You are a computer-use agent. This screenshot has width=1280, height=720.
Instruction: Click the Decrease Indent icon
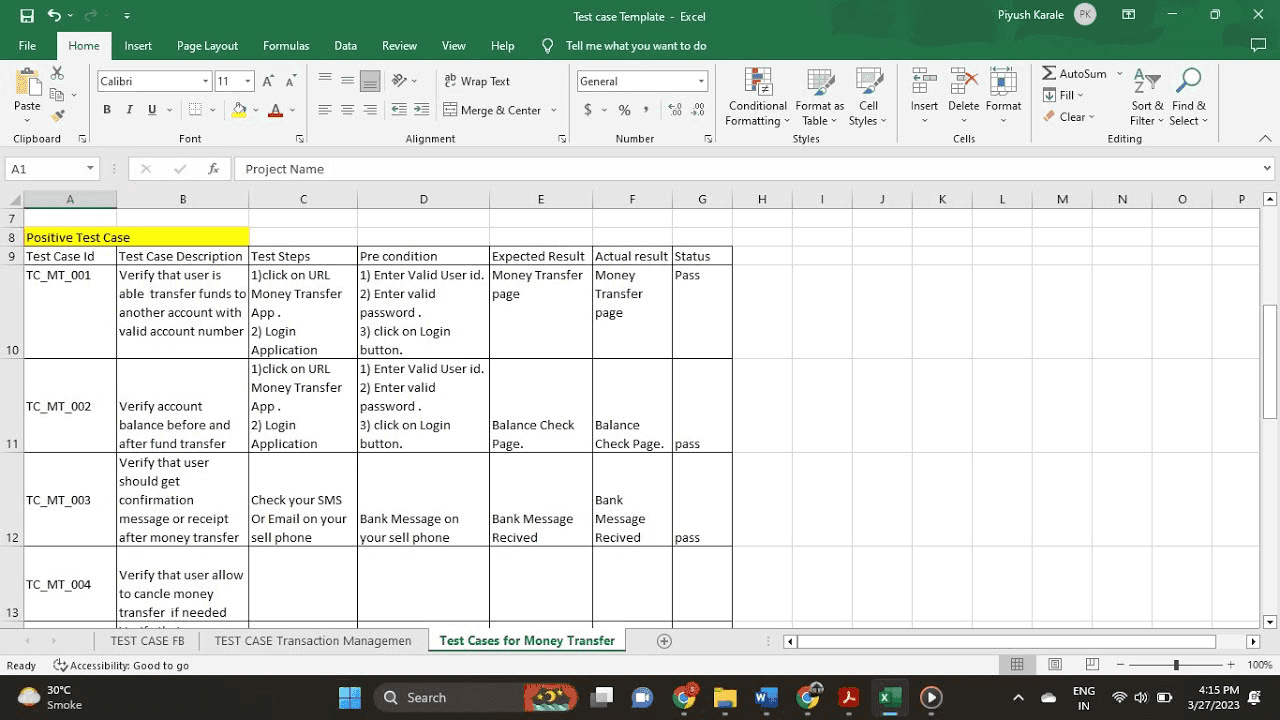click(x=399, y=110)
